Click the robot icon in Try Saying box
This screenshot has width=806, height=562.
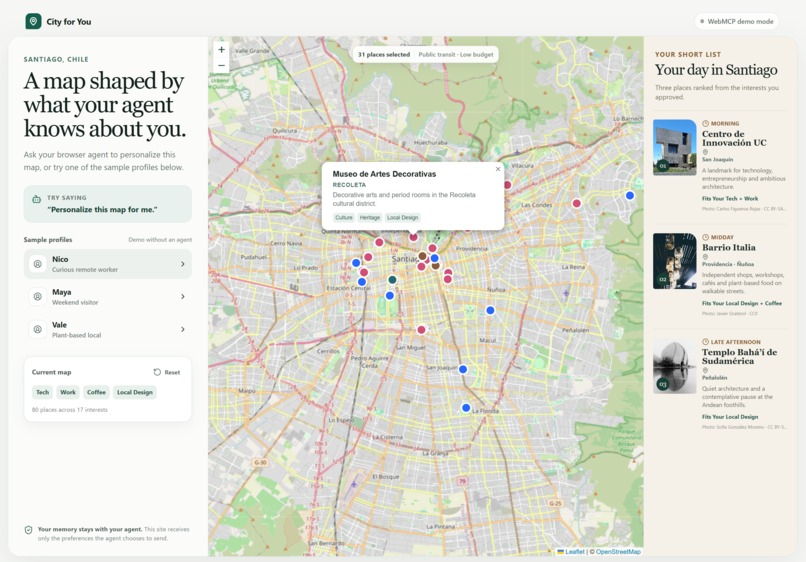tap(36, 199)
